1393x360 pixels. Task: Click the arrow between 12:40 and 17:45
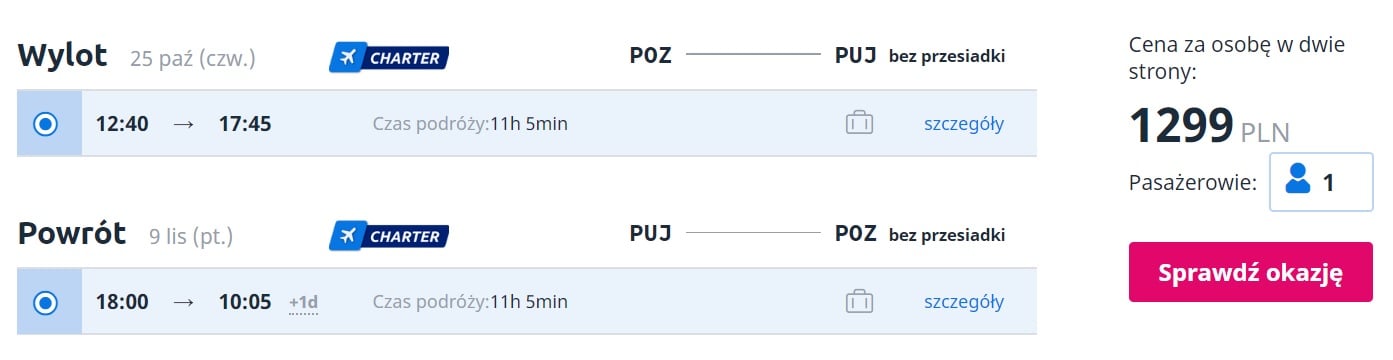(183, 124)
